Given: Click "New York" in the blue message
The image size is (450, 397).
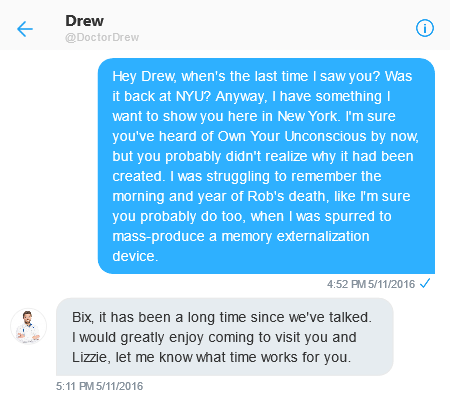Looking at the screenshot, I should click(309, 116).
